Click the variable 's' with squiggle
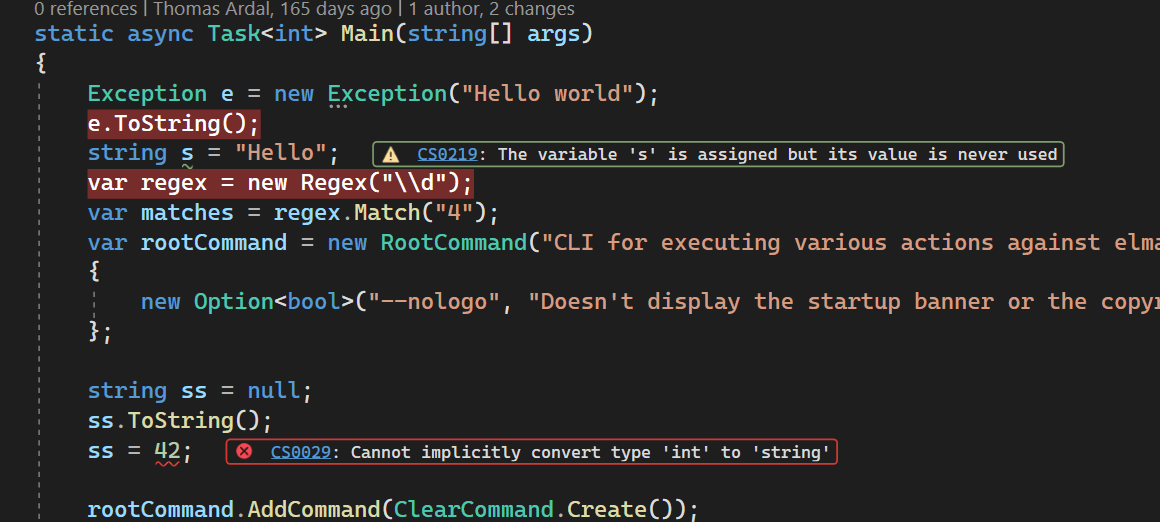The width and height of the screenshot is (1160, 522). (x=187, y=154)
